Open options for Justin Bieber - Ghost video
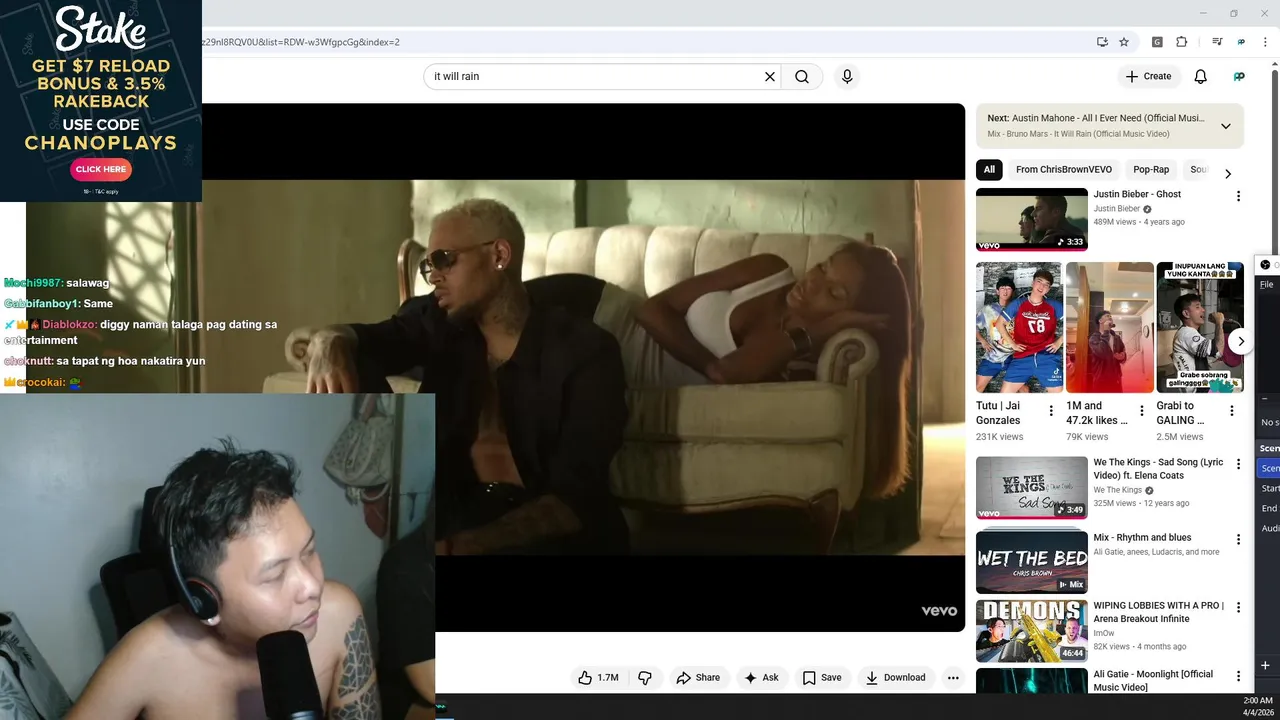The height and width of the screenshot is (720, 1280). pyautogui.click(x=1238, y=197)
